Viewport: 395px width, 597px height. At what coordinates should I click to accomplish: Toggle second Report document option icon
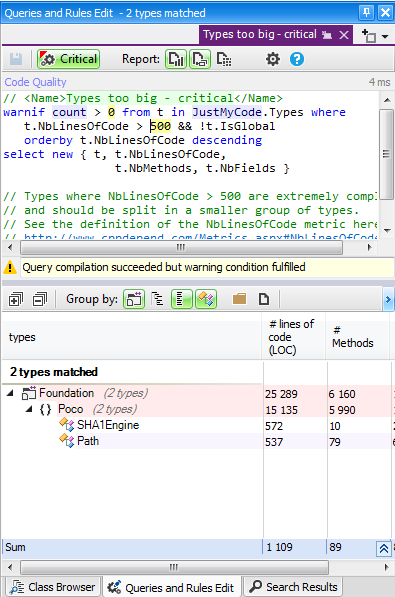coord(200,59)
